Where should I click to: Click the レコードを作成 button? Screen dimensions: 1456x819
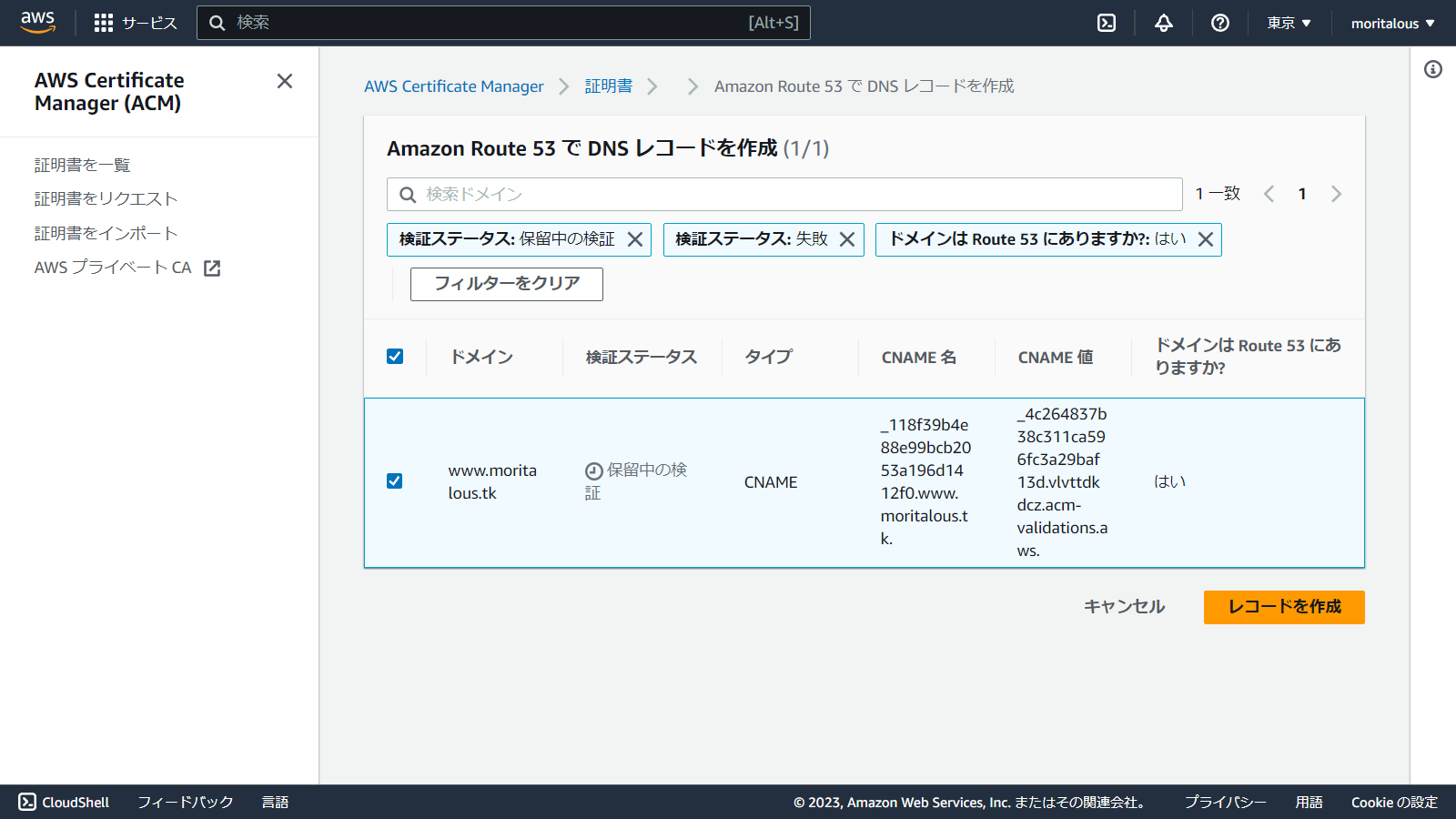pyautogui.click(x=1283, y=607)
